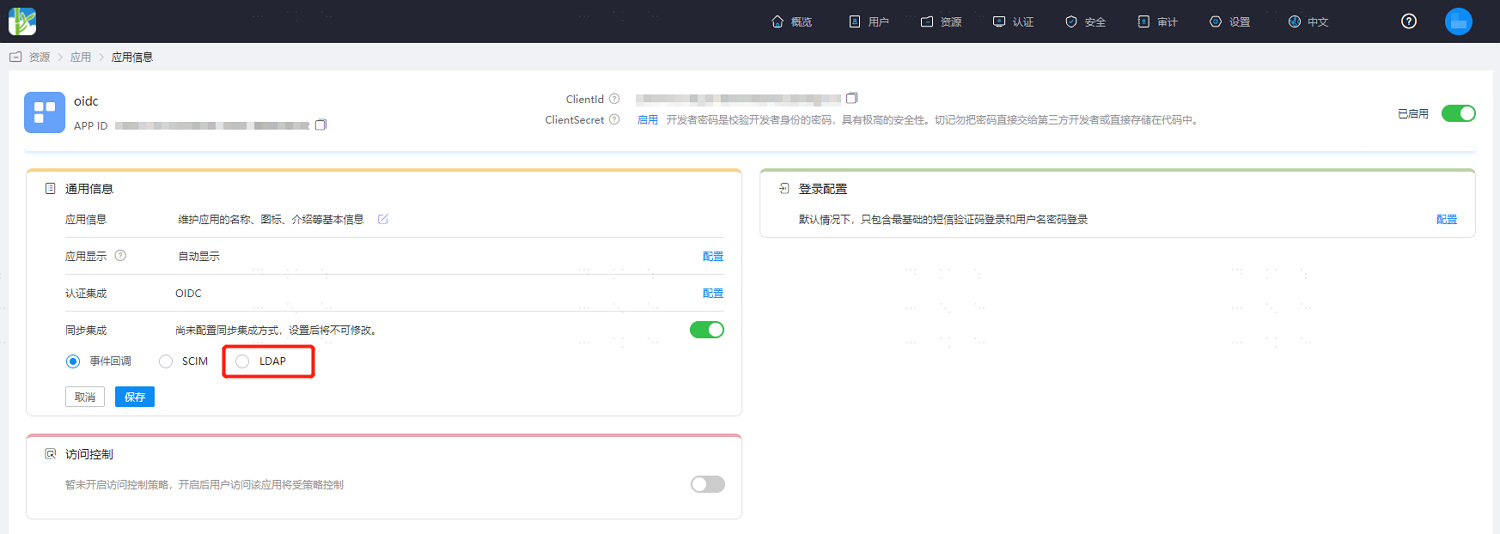The image size is (1500, 534).
Task: Open the 用户 menu in top navigation
Action: (x=869, y=21)
